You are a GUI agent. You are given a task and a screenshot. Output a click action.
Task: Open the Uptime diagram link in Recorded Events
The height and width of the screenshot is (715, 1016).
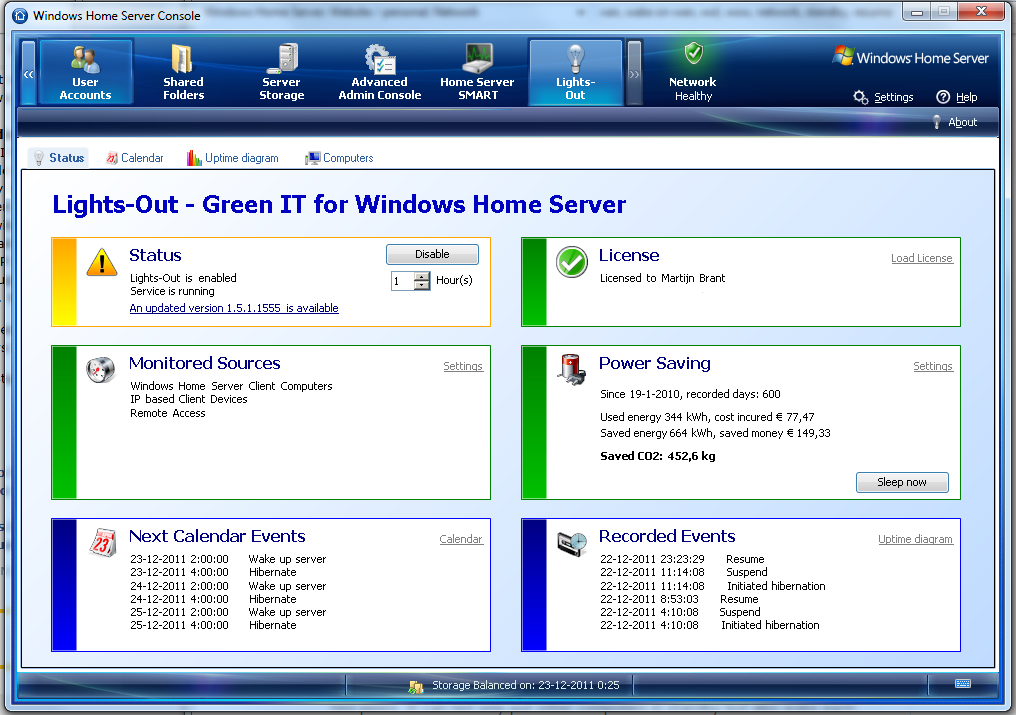click(916, 539)
